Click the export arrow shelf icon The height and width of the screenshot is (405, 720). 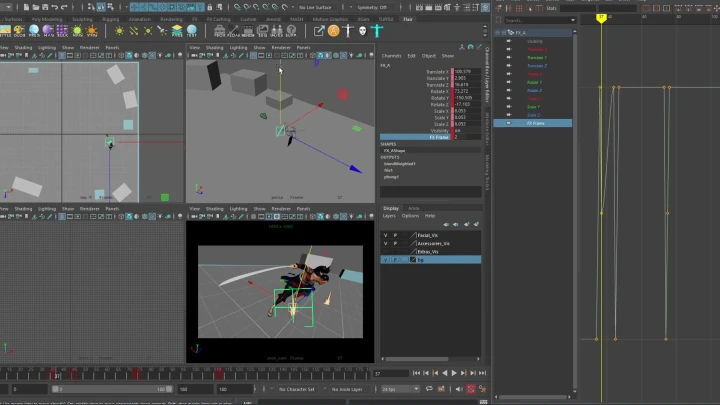point(319,31)
